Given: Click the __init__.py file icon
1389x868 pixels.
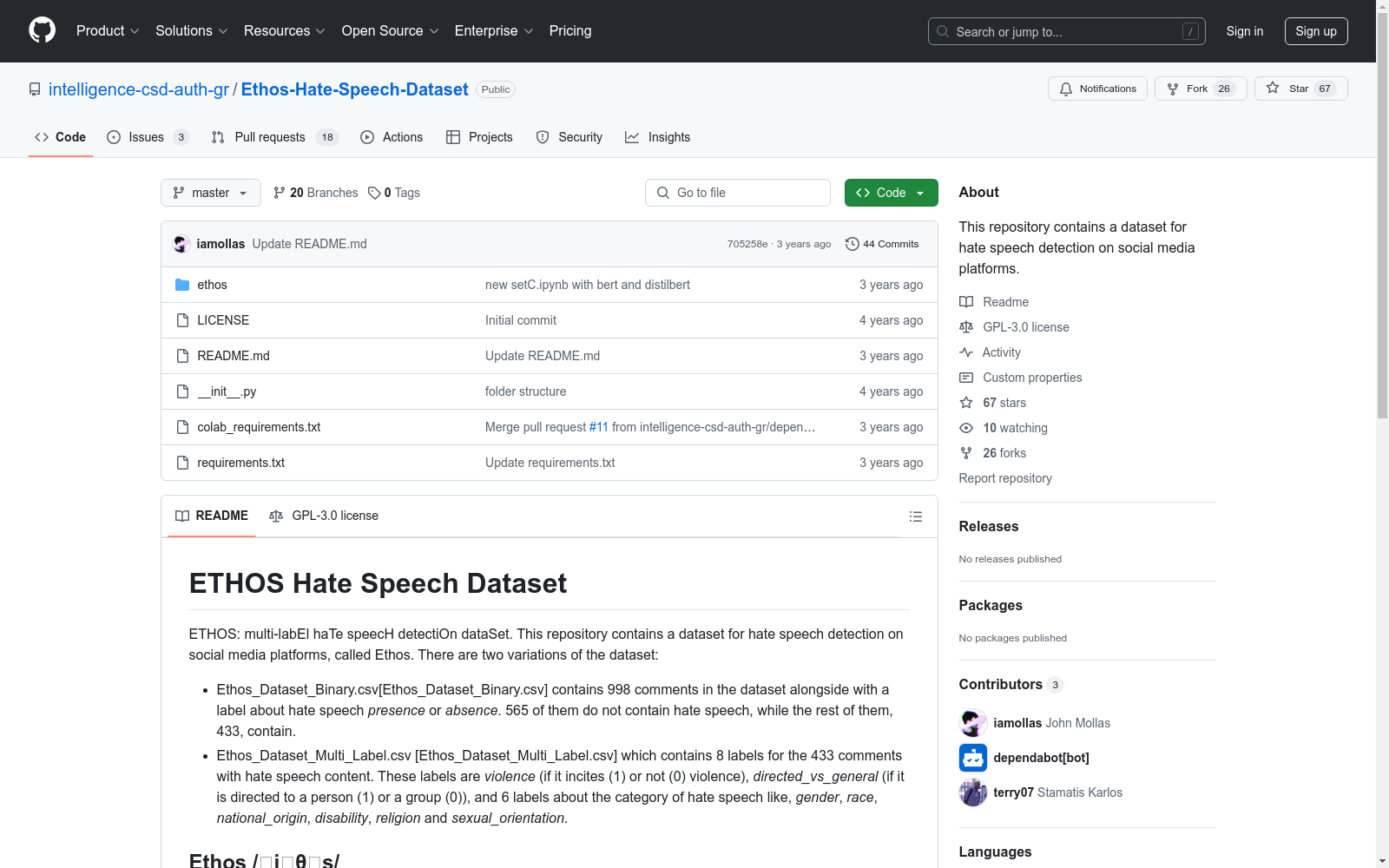Looking at the screenshot, I should tap(182, 391).
